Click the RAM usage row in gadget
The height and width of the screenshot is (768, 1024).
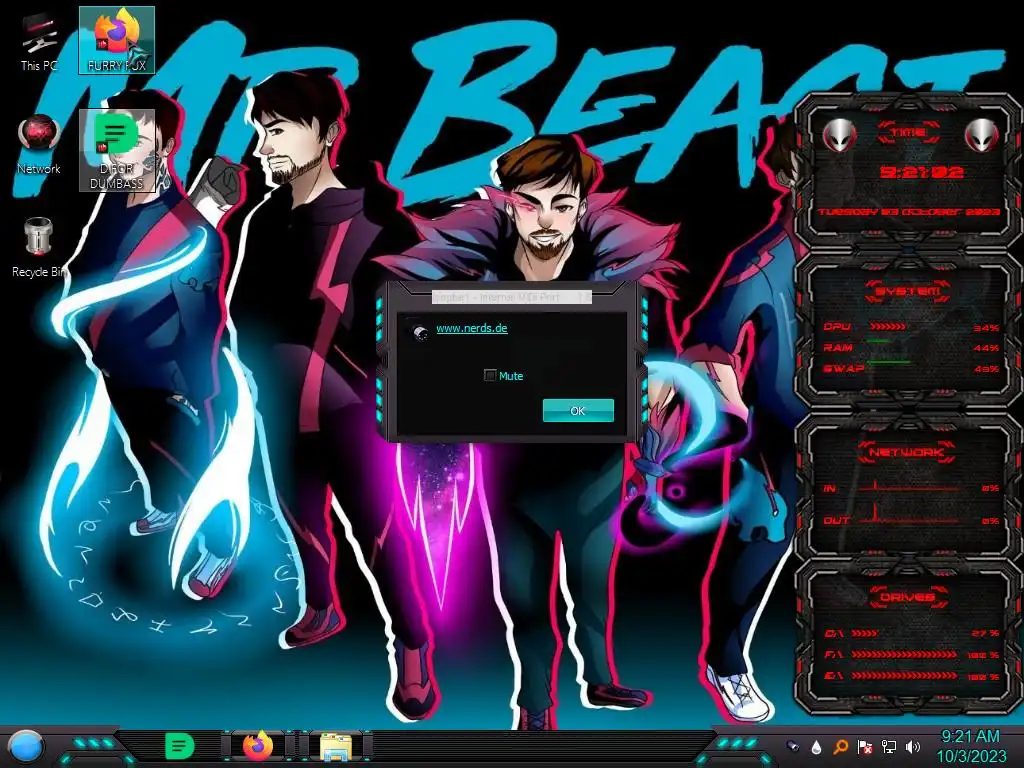(911, 347)
